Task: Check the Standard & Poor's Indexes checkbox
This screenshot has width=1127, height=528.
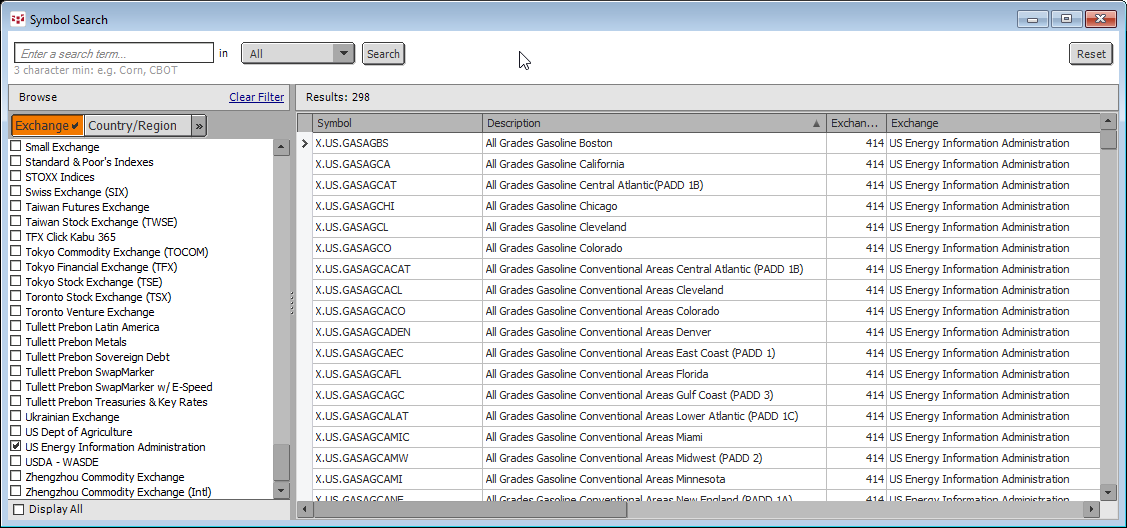Action: pyautogui.click(x=16, y=162)
